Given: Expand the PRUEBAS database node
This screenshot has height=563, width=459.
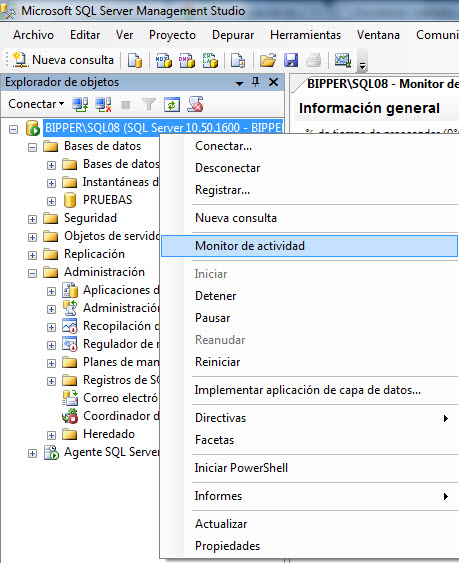Looking at the screenshot, I should pyautogui.click(x=51, y=201).
